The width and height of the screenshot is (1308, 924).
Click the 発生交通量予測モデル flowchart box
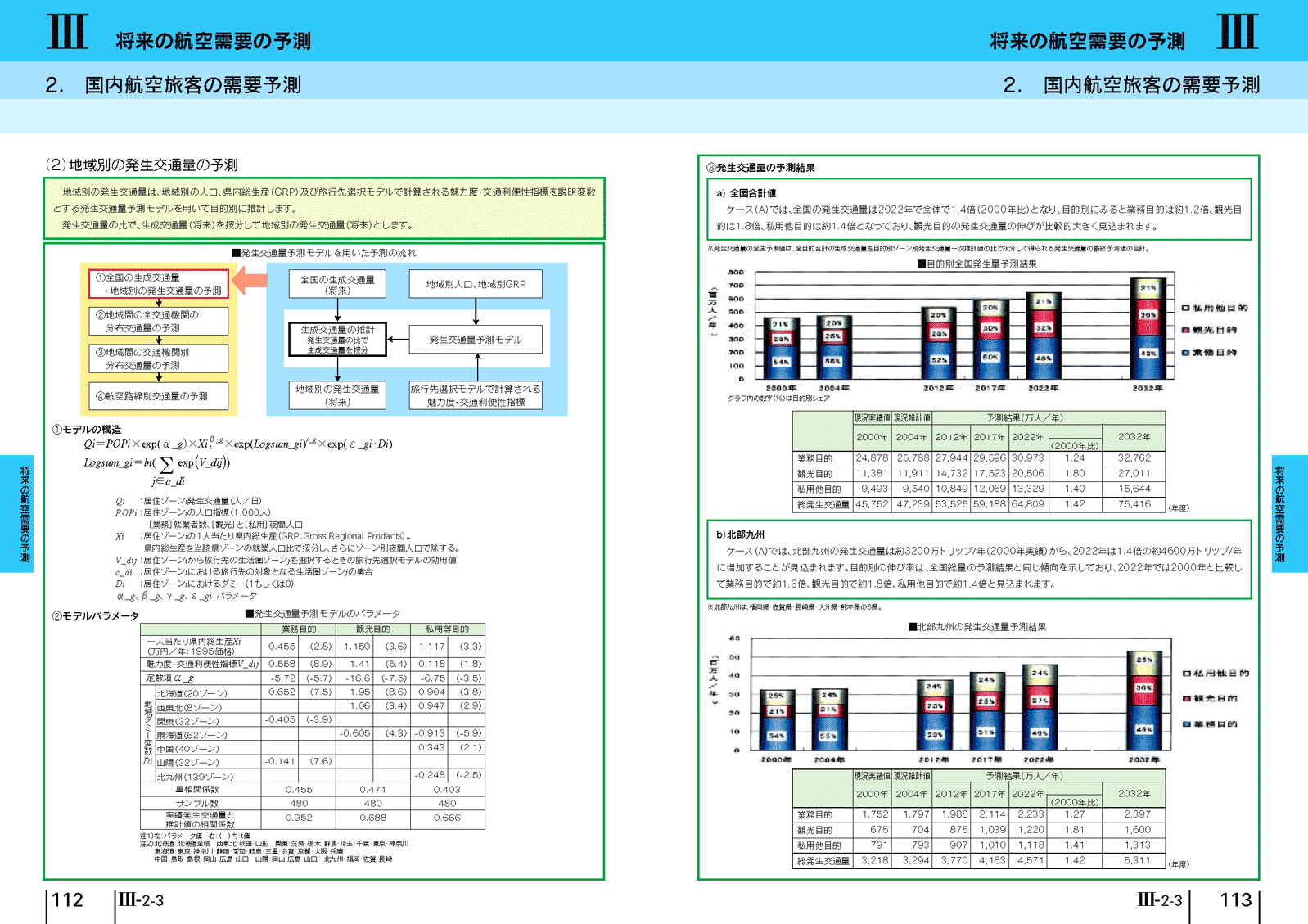pos(476,339)
